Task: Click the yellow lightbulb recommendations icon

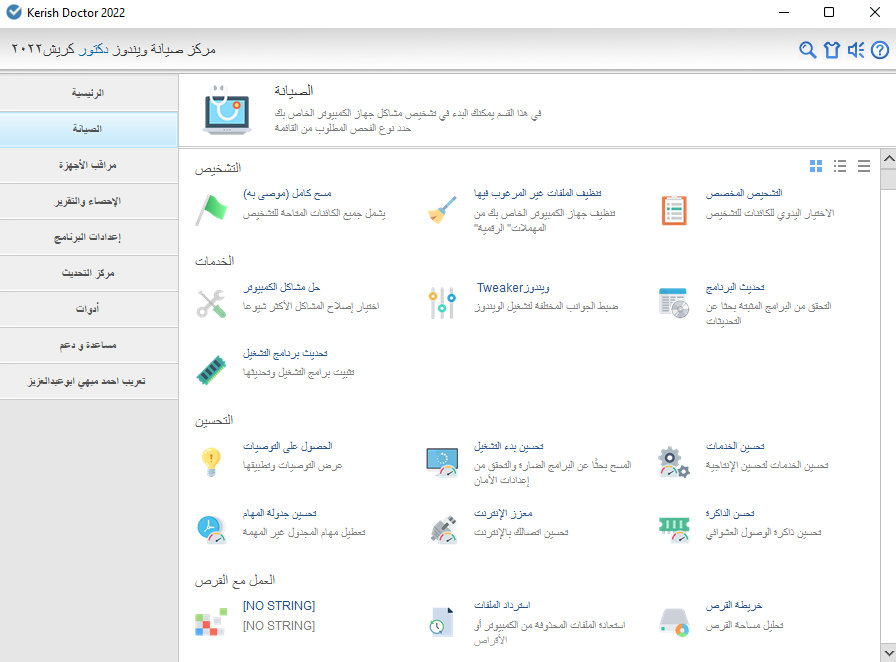Action: click(211, 462)
